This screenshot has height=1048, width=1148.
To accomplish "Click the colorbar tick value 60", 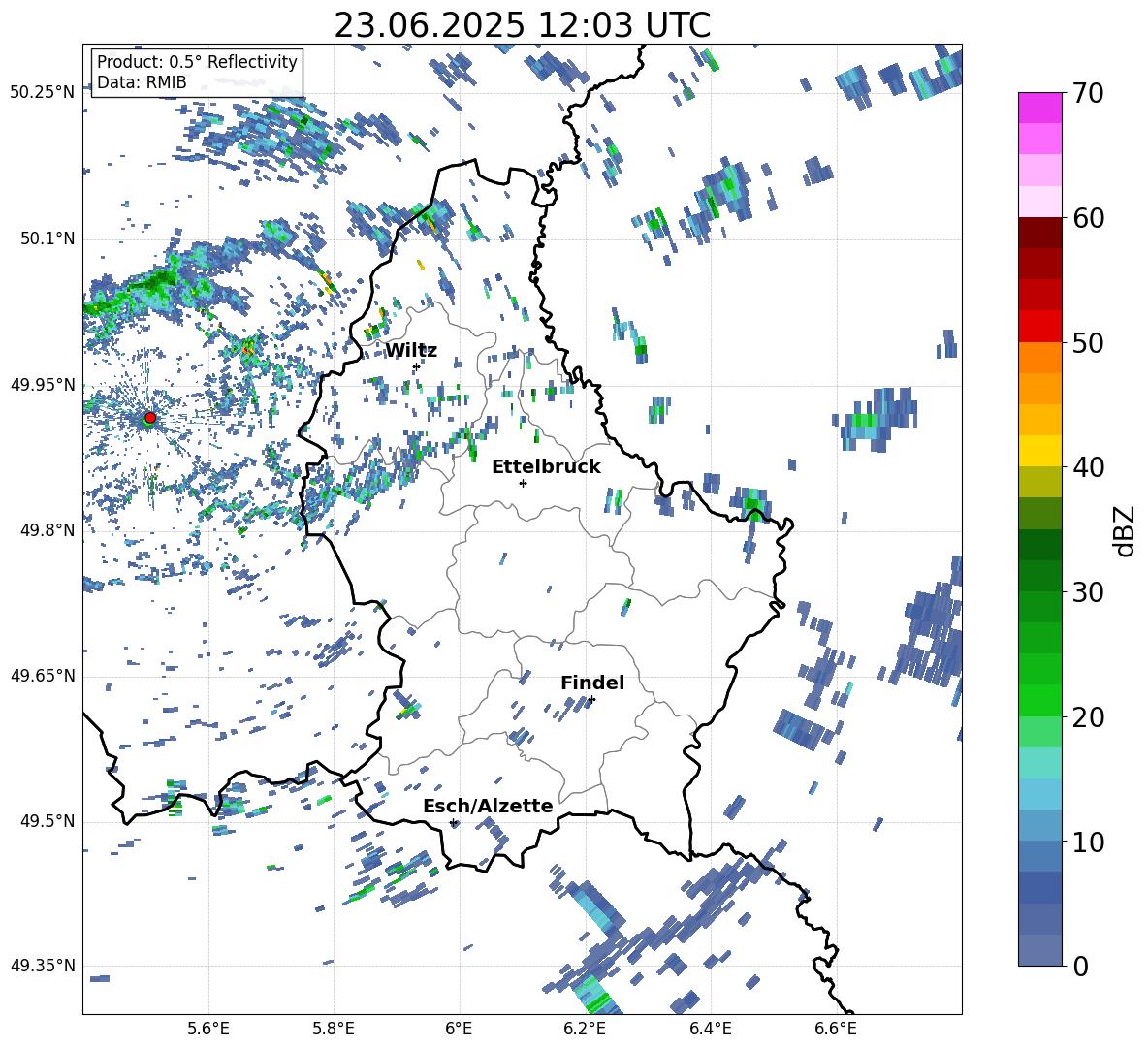I will click(x=1087, y=218).
